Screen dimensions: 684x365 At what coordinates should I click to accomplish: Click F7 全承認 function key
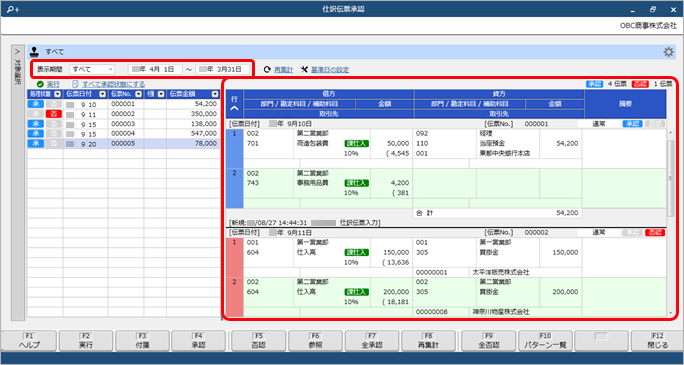[372, 341]
